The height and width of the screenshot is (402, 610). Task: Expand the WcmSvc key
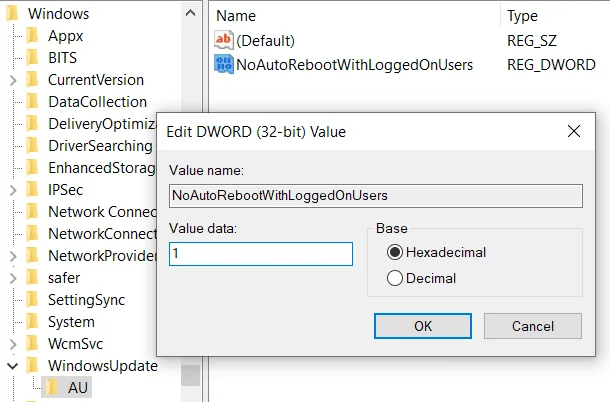pyautogui.click(x=13, y=344)
